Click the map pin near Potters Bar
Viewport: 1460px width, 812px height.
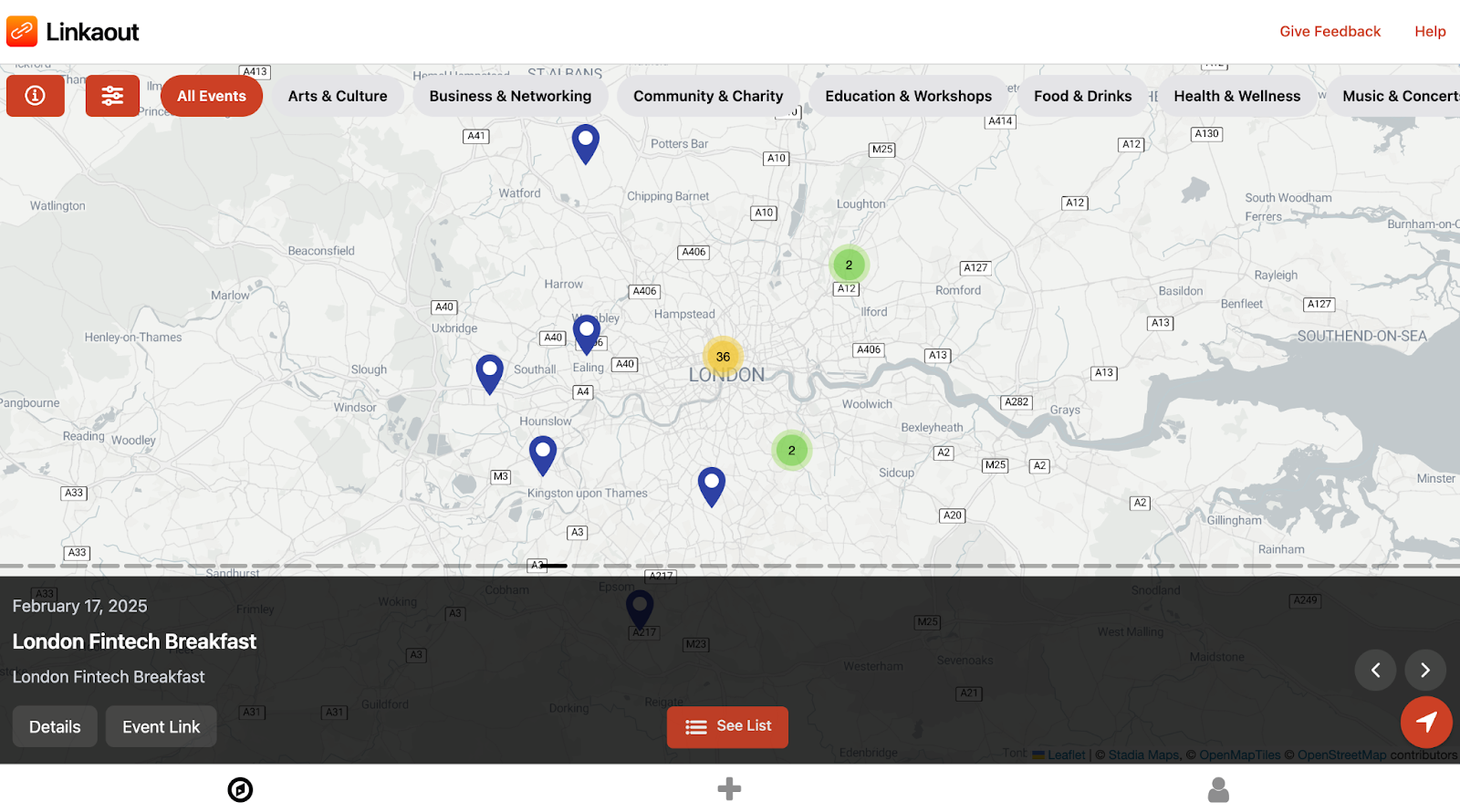586,144
